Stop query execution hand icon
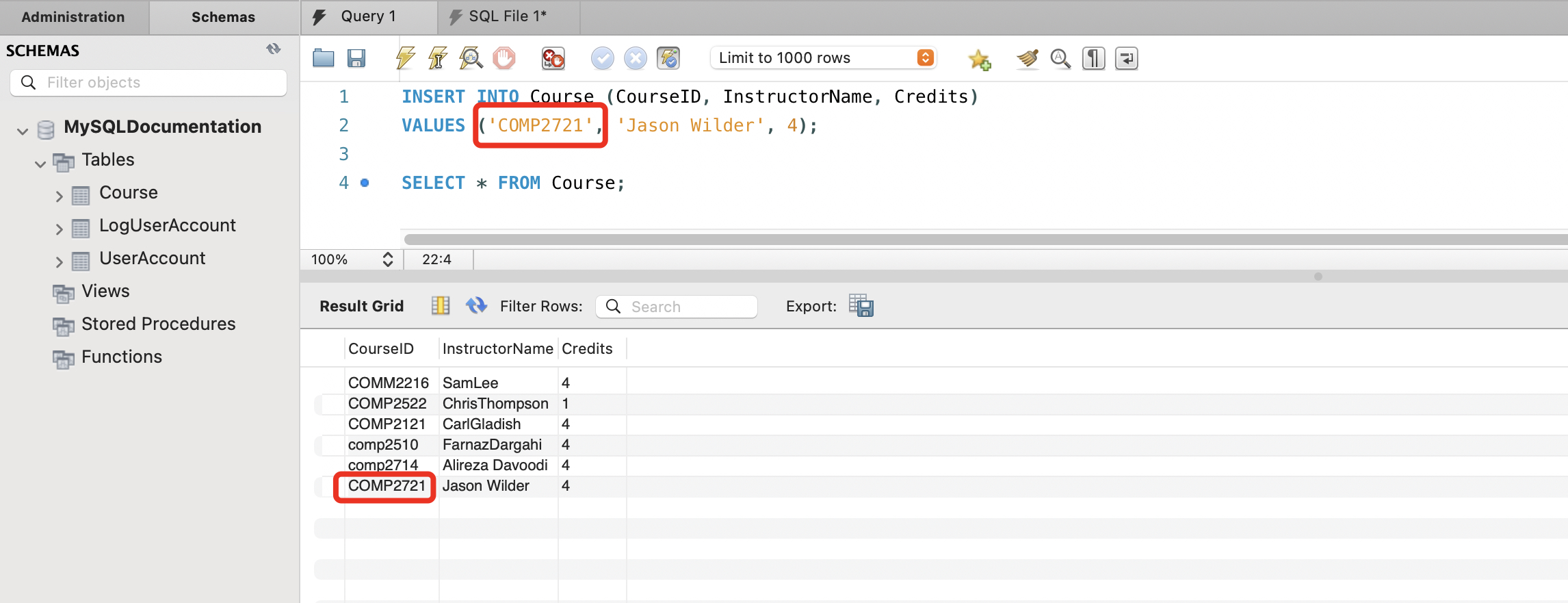The image size is (1568, 603). (x=504, y=58)
